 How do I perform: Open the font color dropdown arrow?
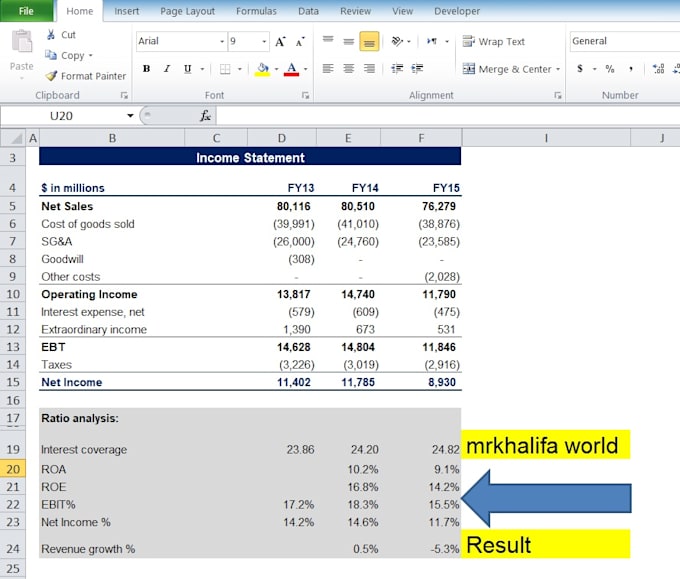click(306, 69)
